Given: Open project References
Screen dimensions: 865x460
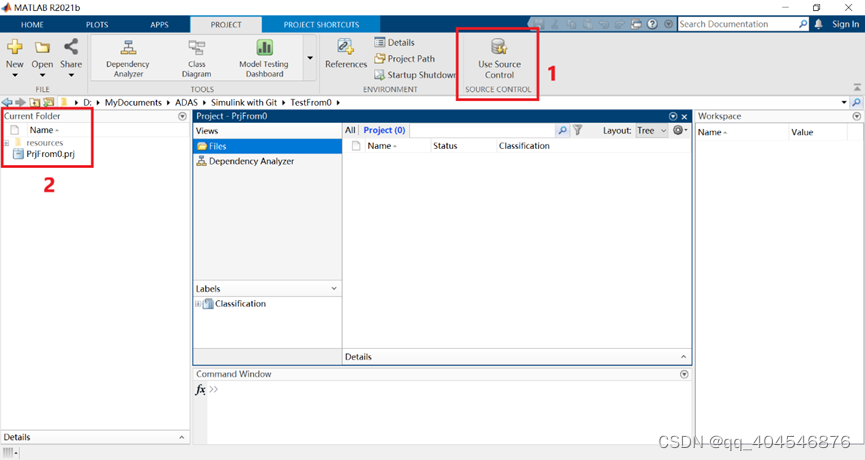Looking at the screenshot, I should 346,54.
